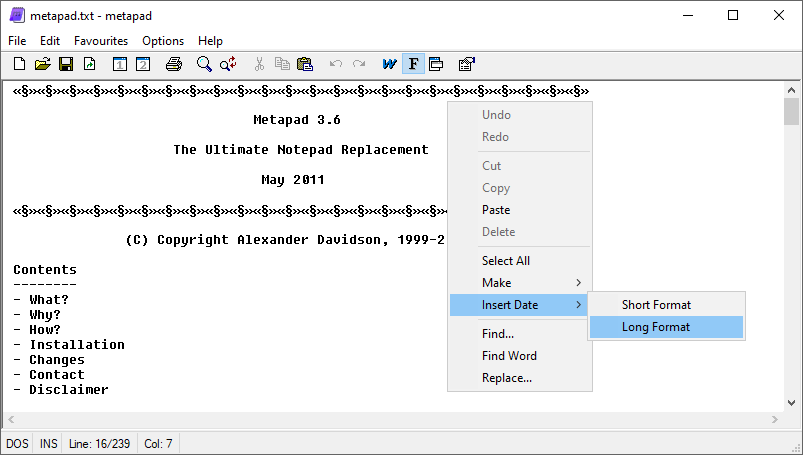Create a new file with toolbar icon
Viewport: 803px width, 455px height.
point(19,64)
